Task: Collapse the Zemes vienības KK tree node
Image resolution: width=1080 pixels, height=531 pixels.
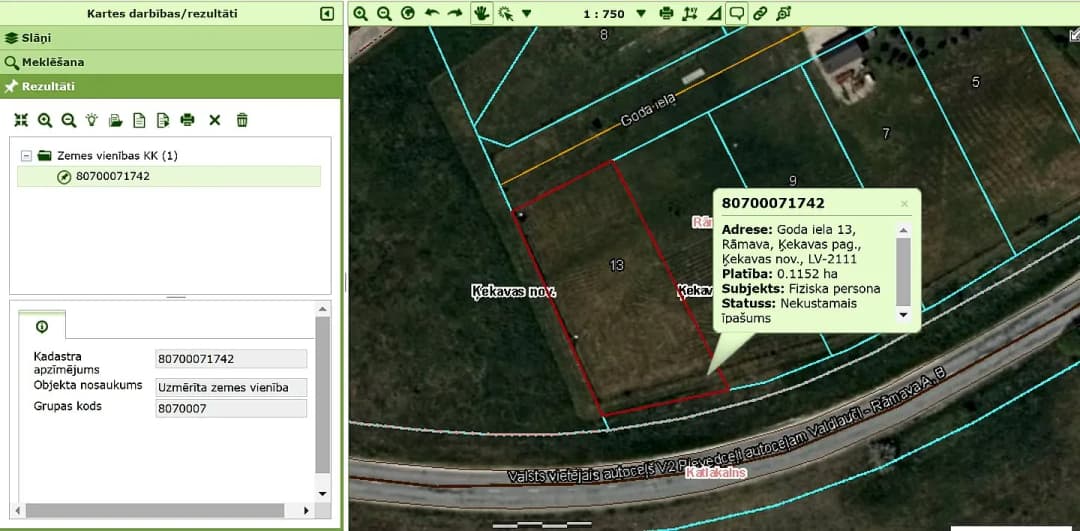Action: [26, 156]
